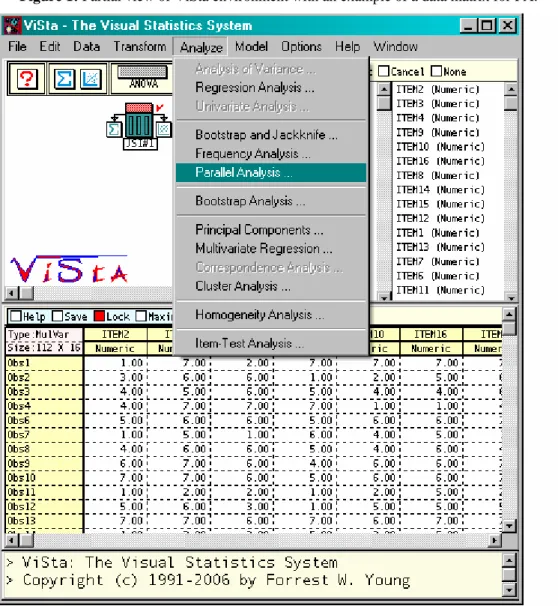558x606 pixels.
Task: Choose Cluster Analysis menu item
Action: pos(271,286)
